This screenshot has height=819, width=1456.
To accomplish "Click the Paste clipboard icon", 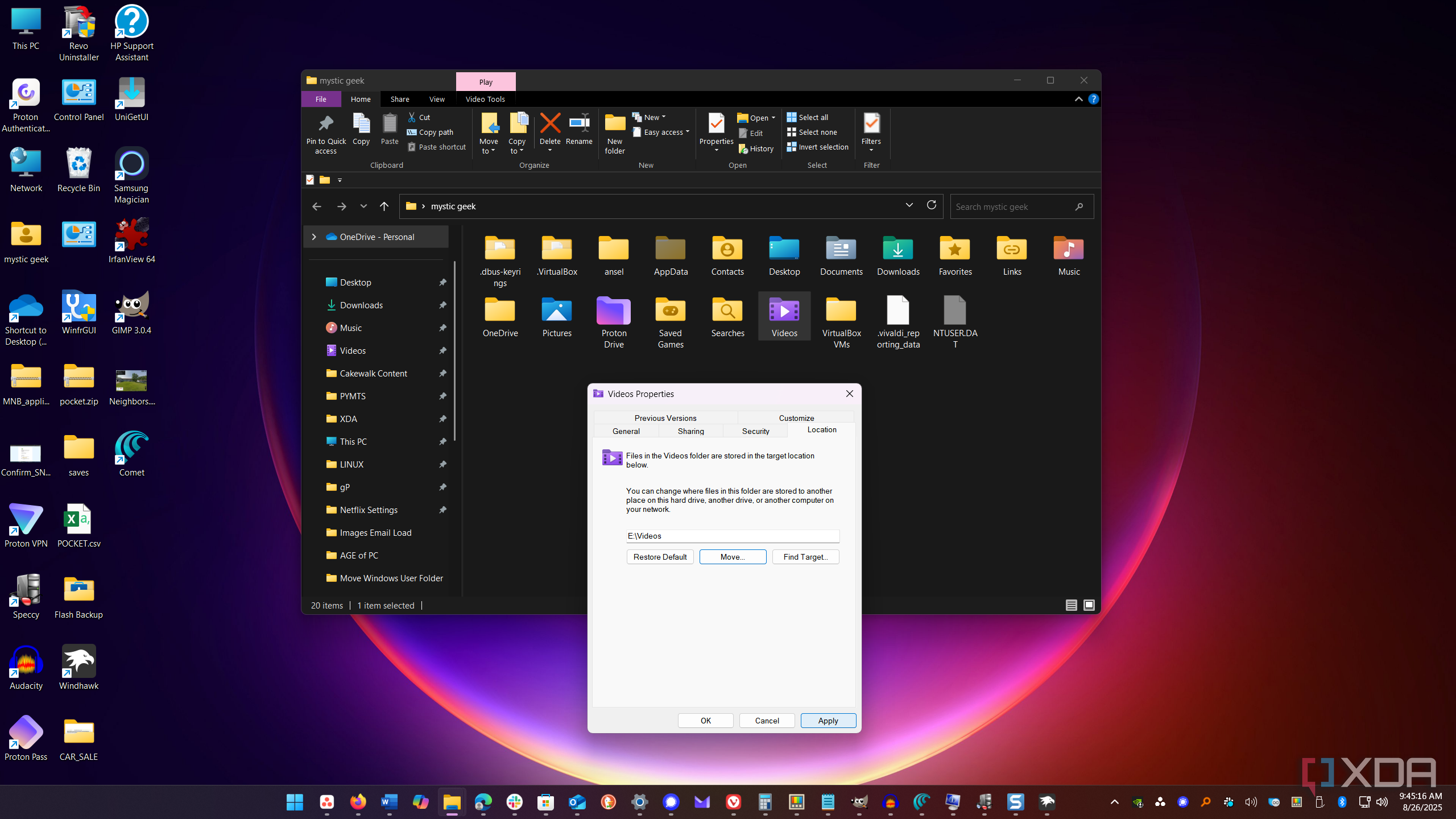I will pyautogui.click(x=390, y=123).
